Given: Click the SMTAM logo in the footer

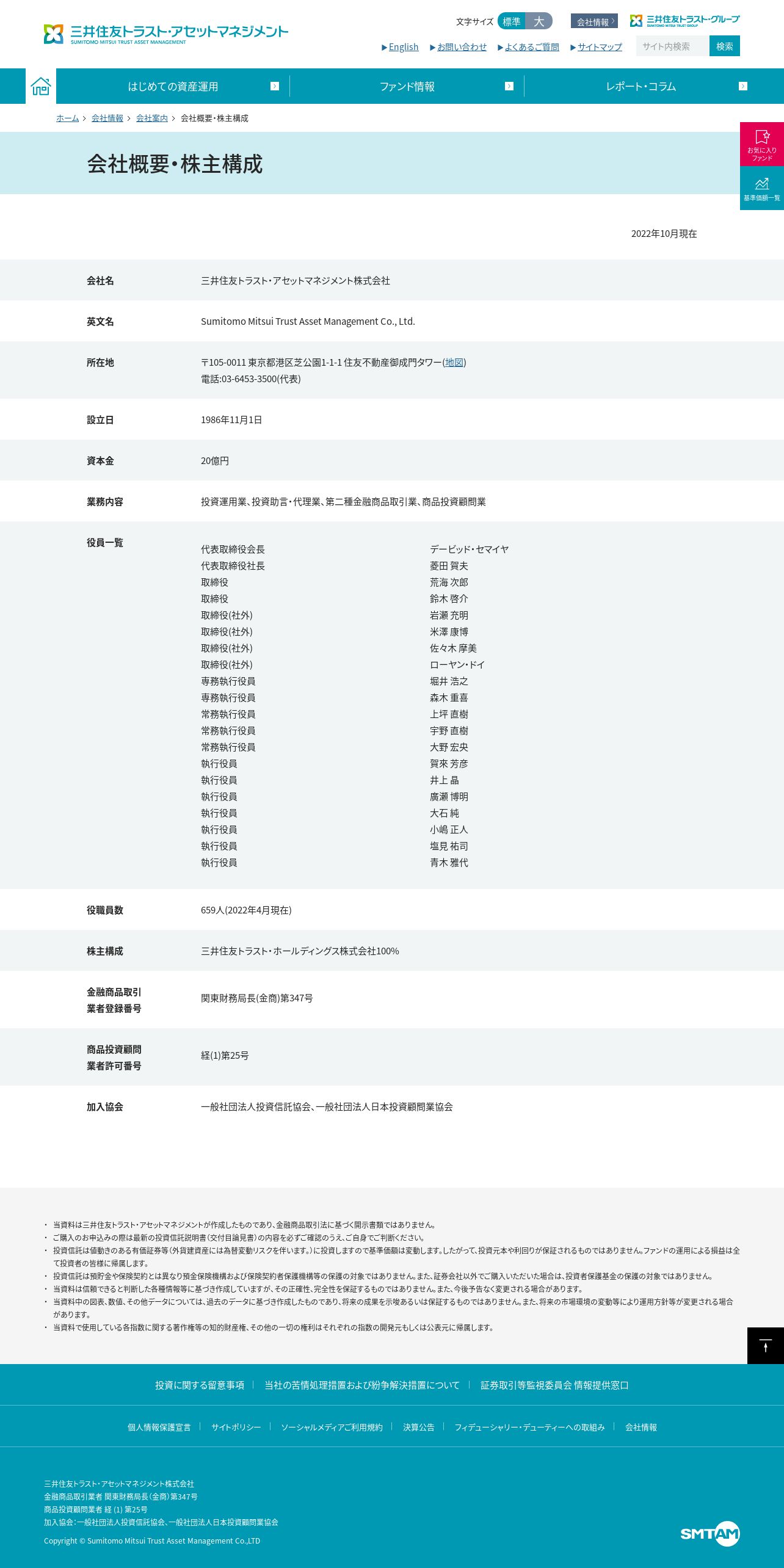Looking at the screenshot, I should click(710, 1533).
